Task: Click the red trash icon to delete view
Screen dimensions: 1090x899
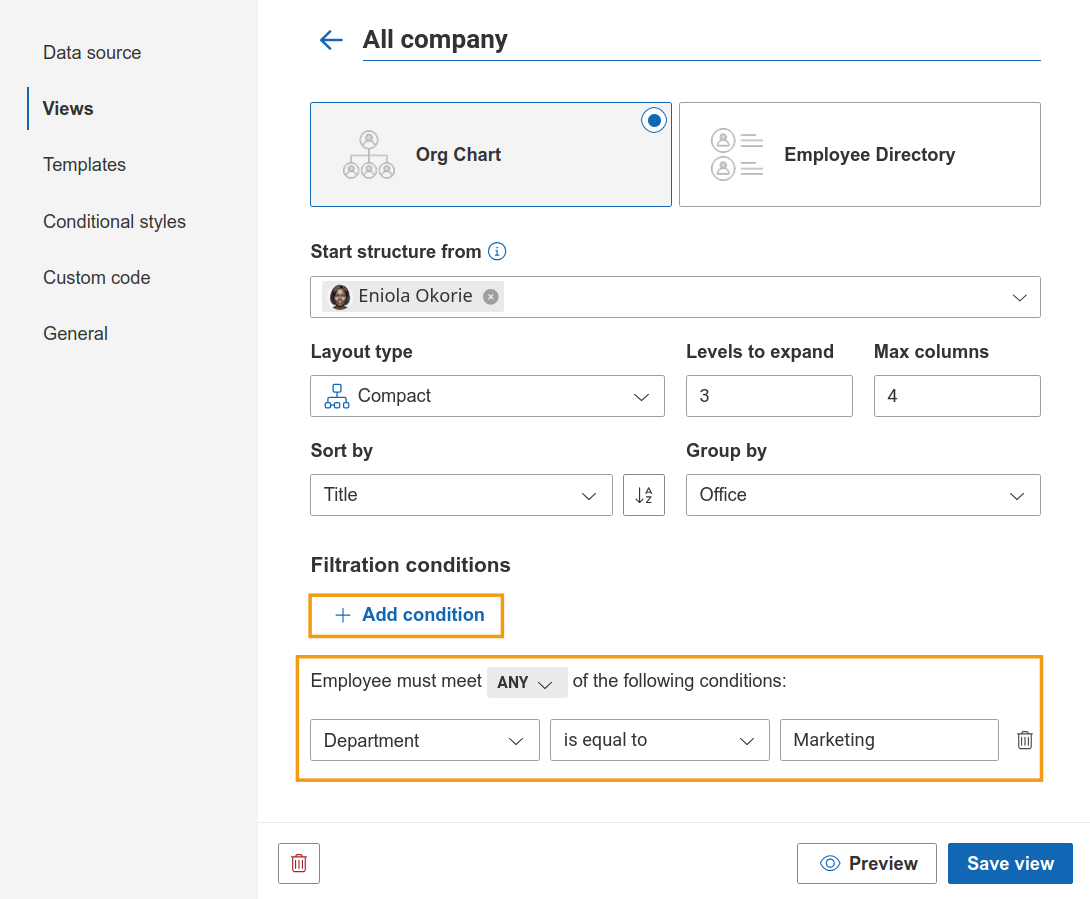Action: coord(299,864)
